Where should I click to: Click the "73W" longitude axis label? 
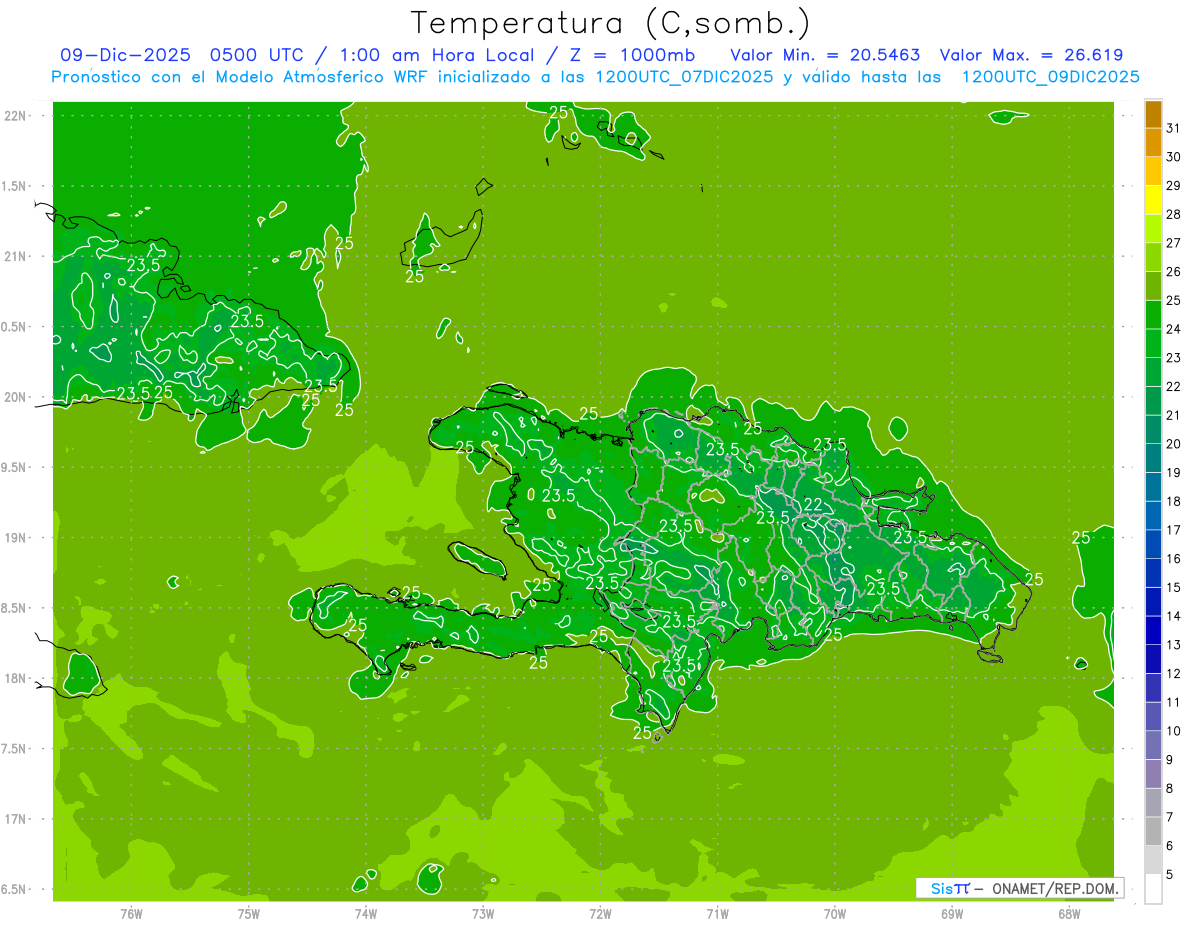coord(483,914)
